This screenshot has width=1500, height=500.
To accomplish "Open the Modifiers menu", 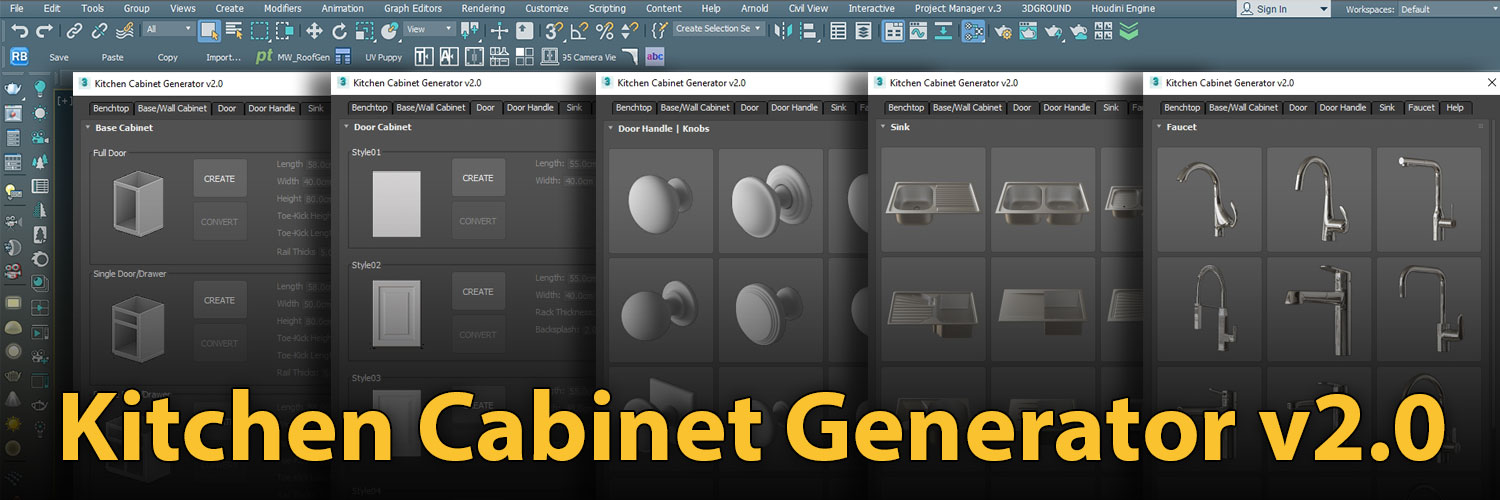I will point(282,8).
